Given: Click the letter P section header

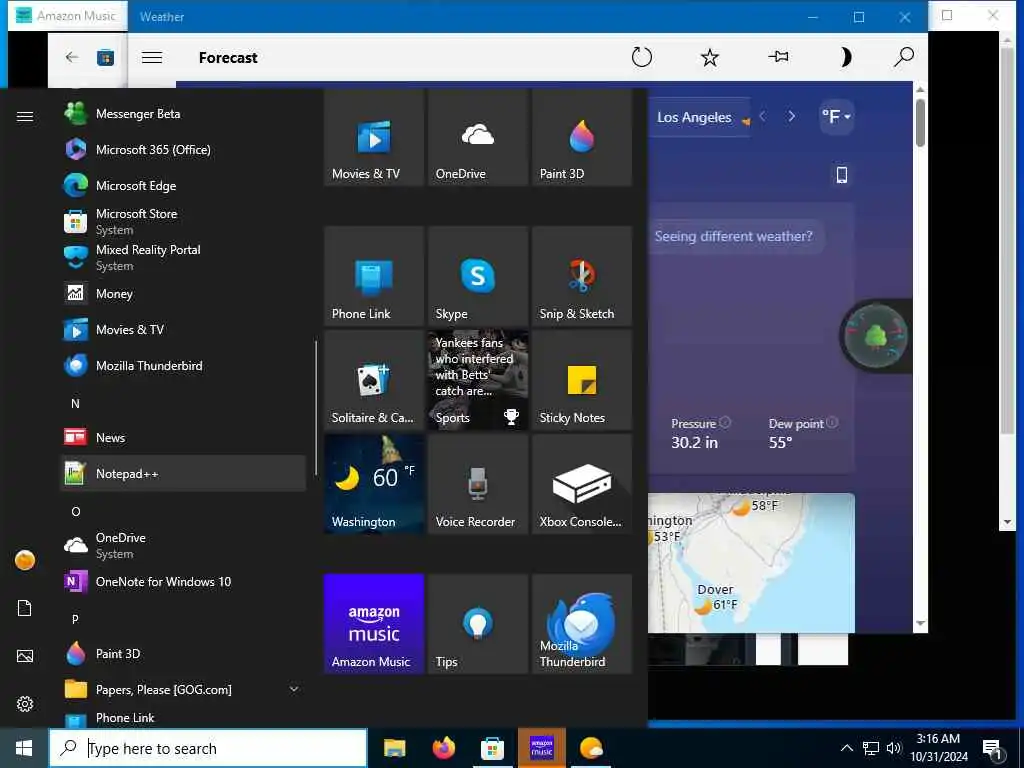Looking at the screenshot, I should [x=75, y=619].
